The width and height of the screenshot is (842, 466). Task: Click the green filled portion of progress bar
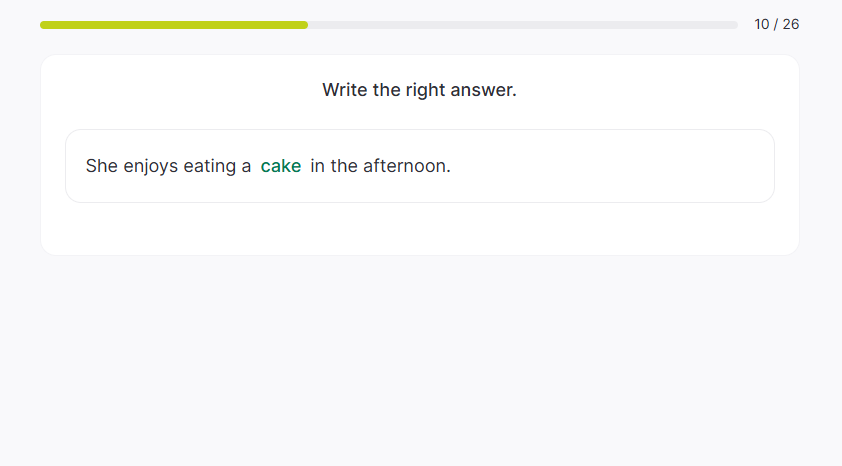[x=174, y=25]
